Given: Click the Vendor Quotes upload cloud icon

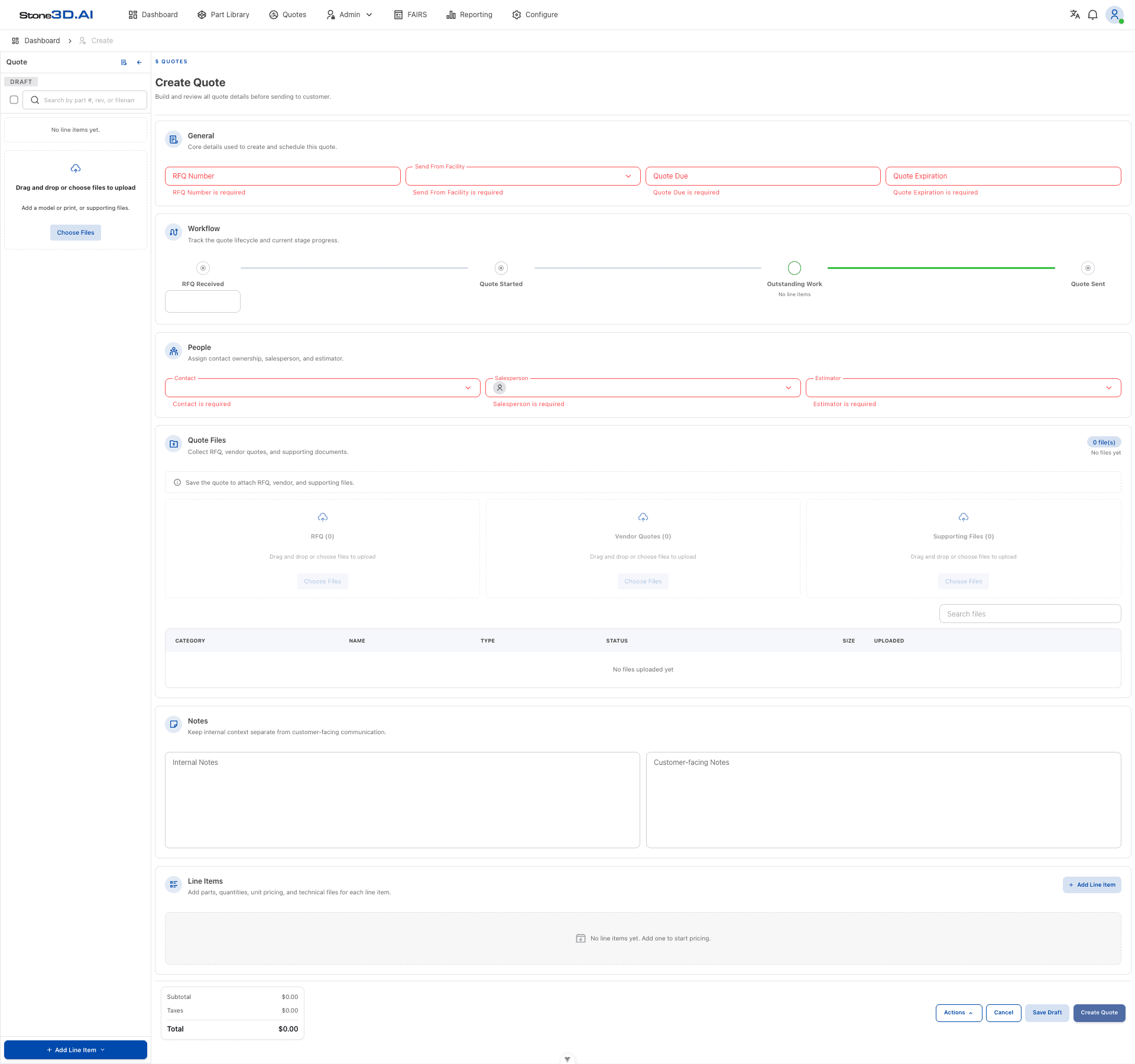Looking at the screenshot, I should [643, 517].
